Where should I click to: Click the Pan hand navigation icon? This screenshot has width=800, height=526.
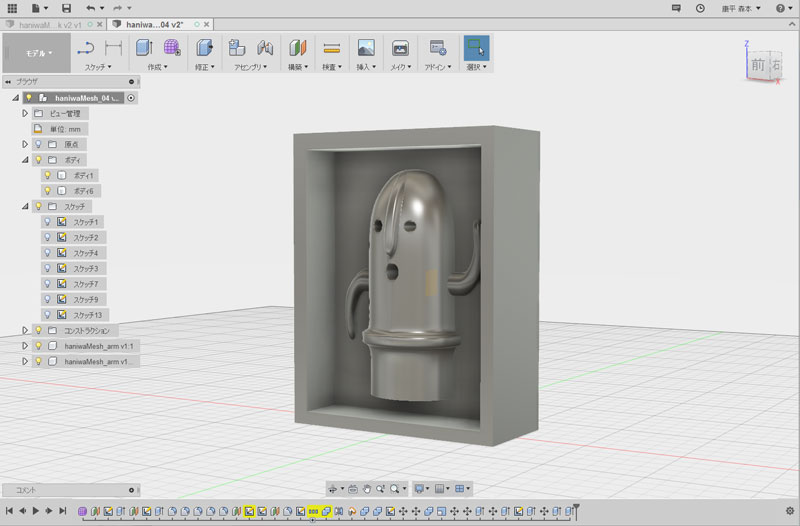366,489
